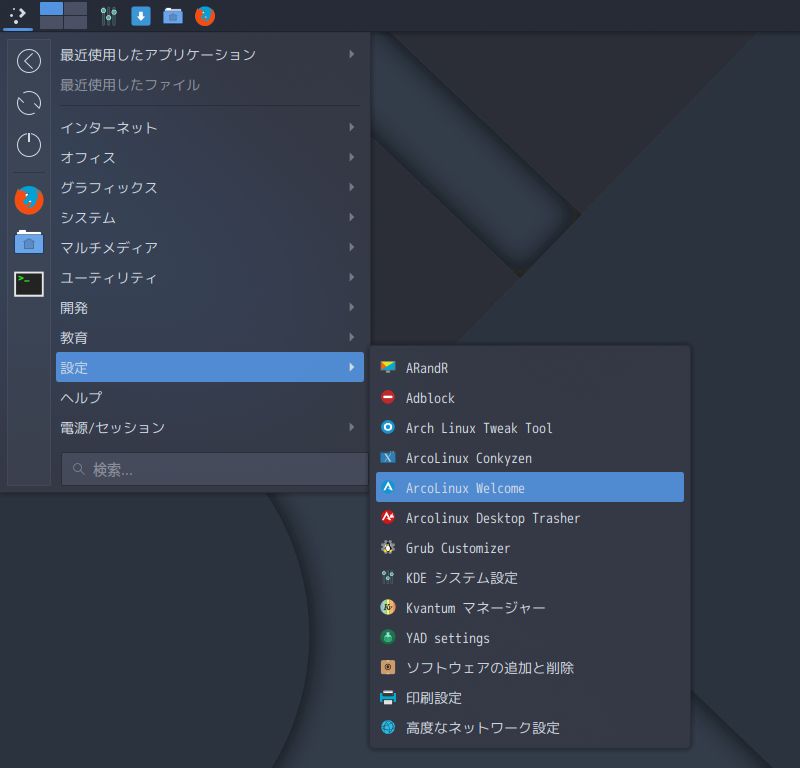Screen dimensions: 800x768
Task: Expand the マルチメディア submenu arrow
Action: pos(352,247)
